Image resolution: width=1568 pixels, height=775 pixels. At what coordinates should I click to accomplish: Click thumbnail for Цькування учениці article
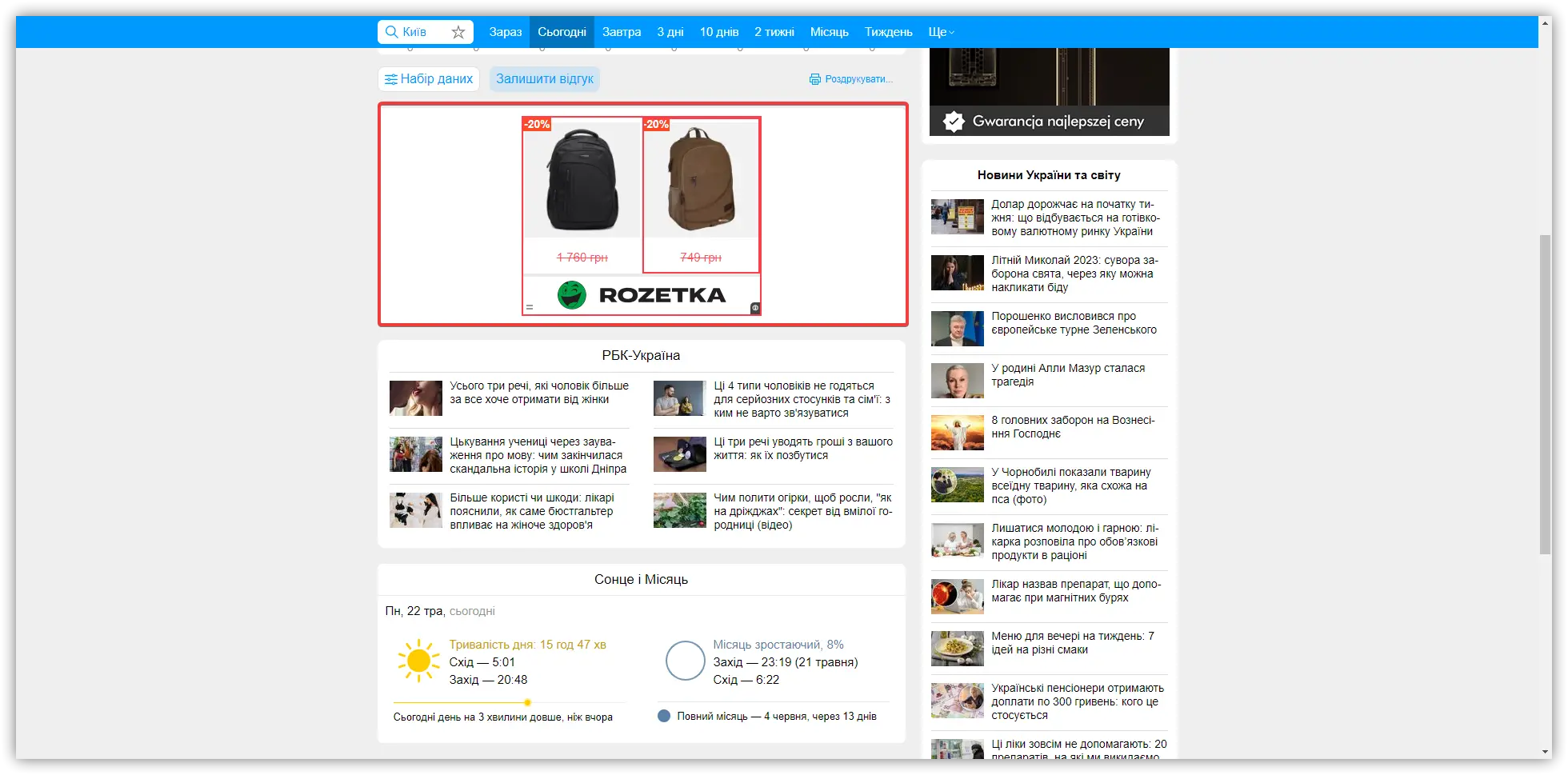click(416, 454)
